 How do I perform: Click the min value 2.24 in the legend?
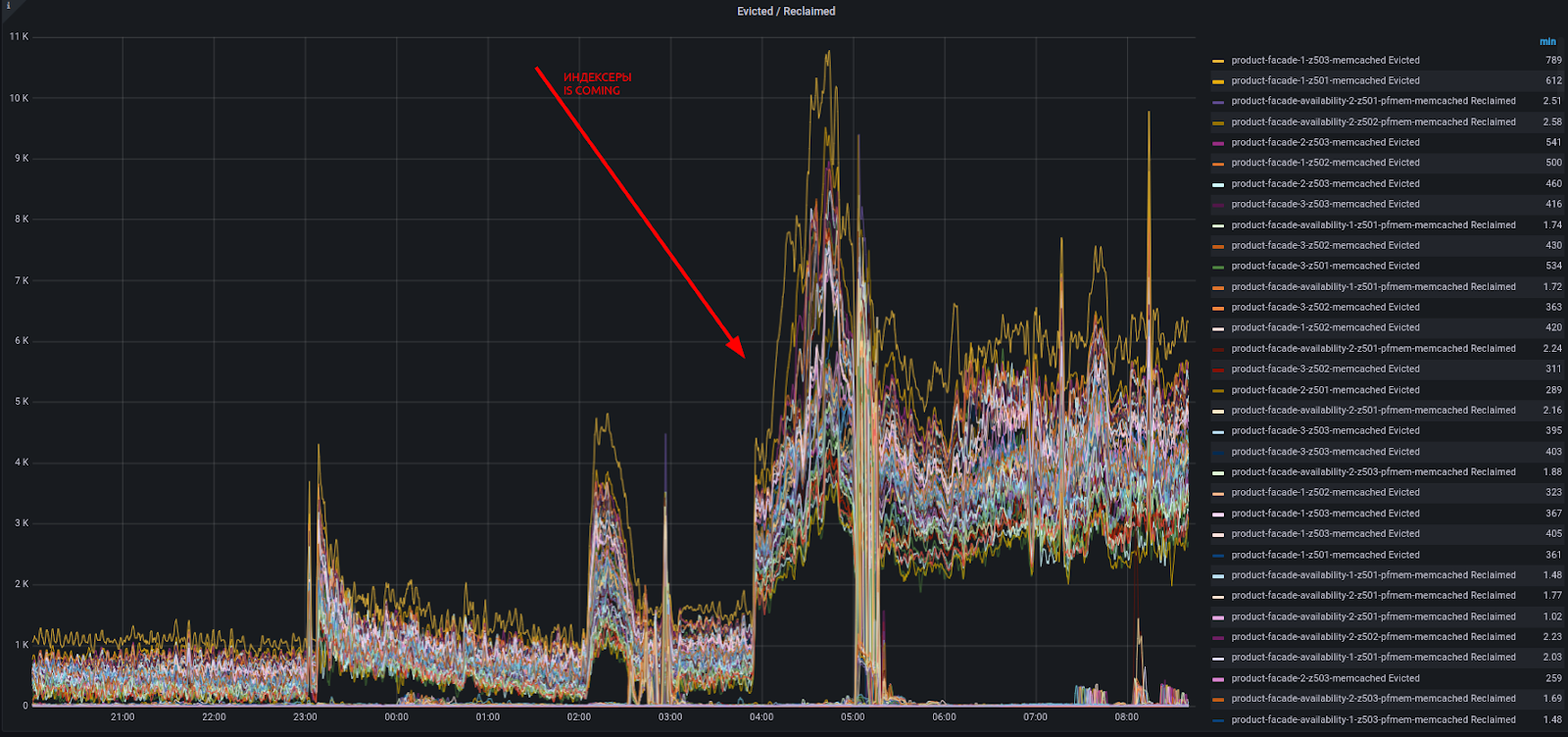pyautogui.click(x=1552, y=348)
